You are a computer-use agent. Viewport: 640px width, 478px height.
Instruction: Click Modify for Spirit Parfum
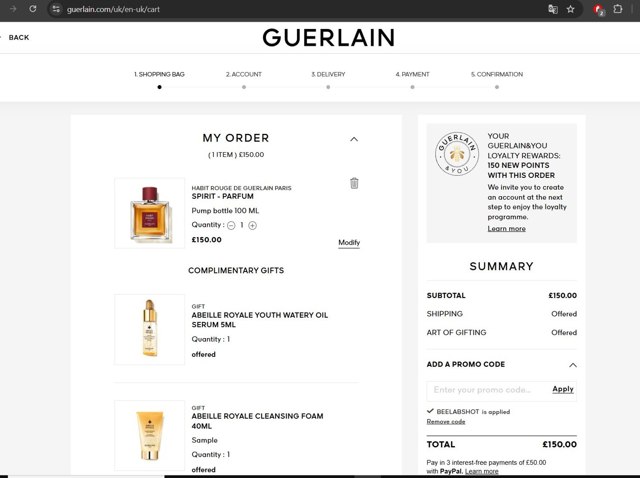pos(349,242)
